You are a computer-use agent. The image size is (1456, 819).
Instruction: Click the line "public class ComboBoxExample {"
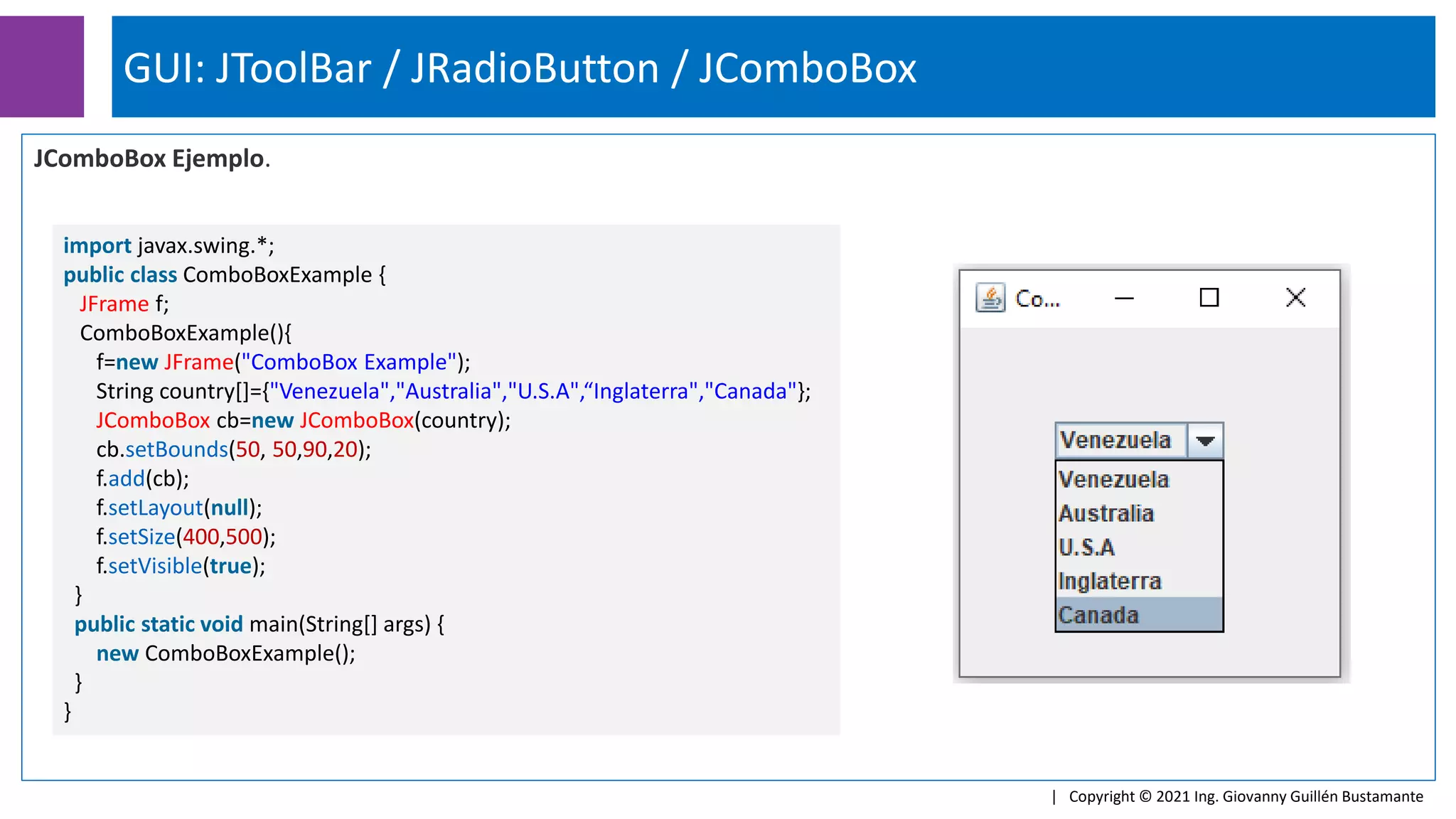(x=225, y=274)
